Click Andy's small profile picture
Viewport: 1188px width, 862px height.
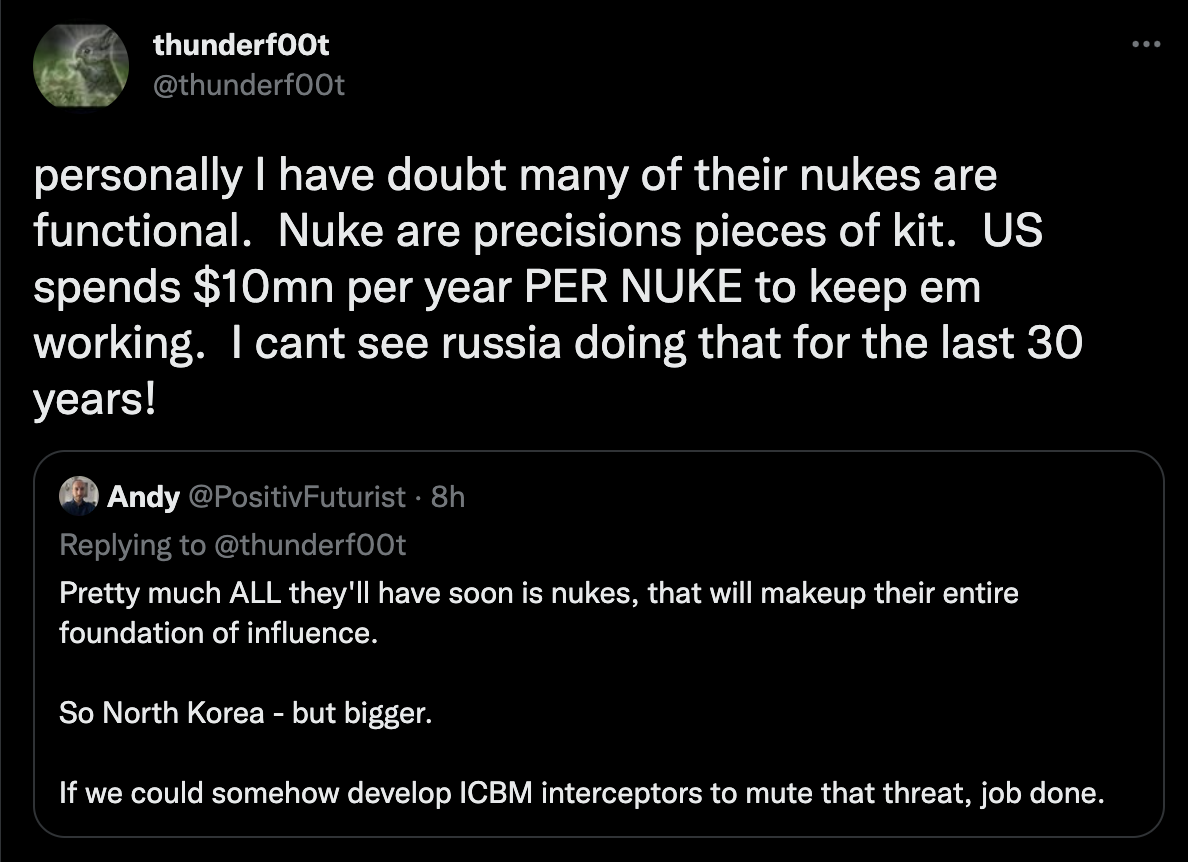coord(78,496)
